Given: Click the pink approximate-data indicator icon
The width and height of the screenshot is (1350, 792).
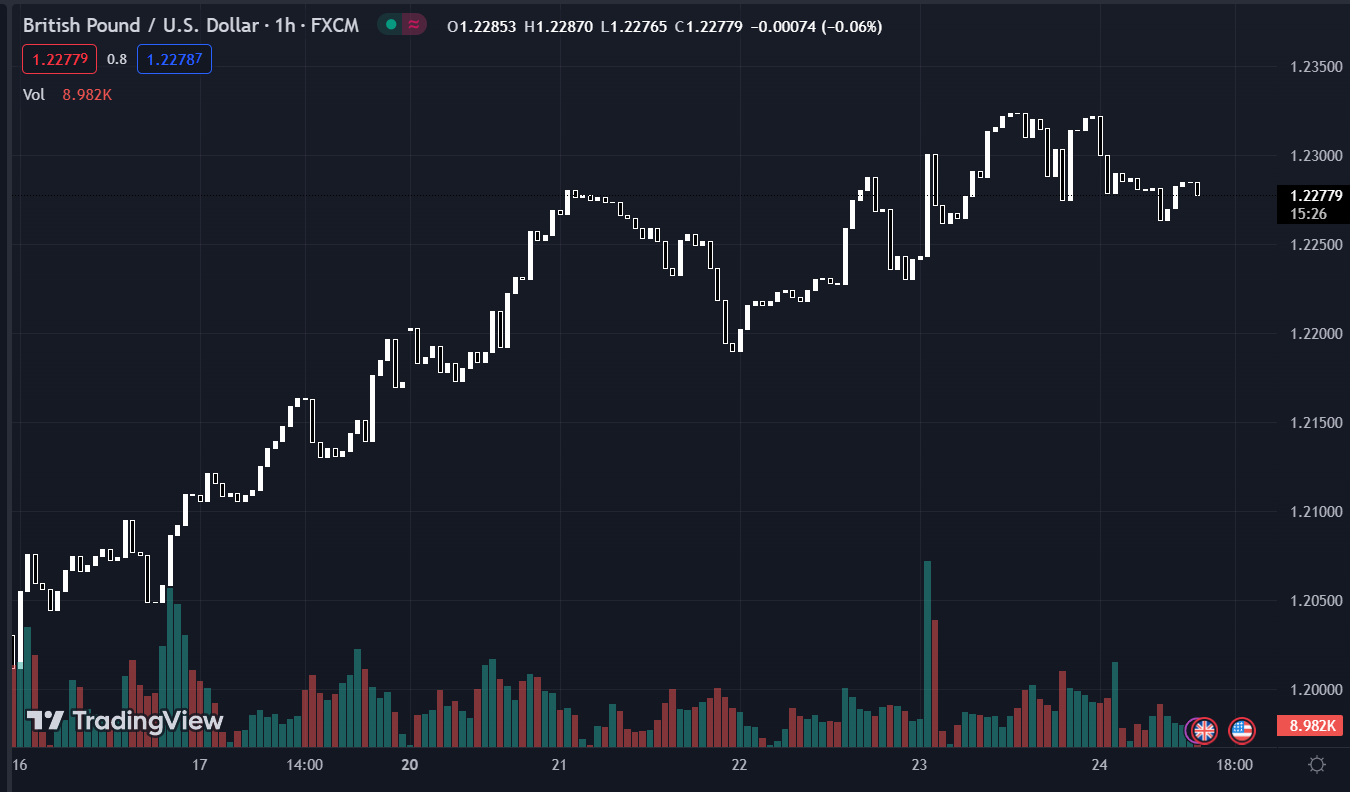Looking at the screenshot, I should pyautogui.click(x=413, y=25).
